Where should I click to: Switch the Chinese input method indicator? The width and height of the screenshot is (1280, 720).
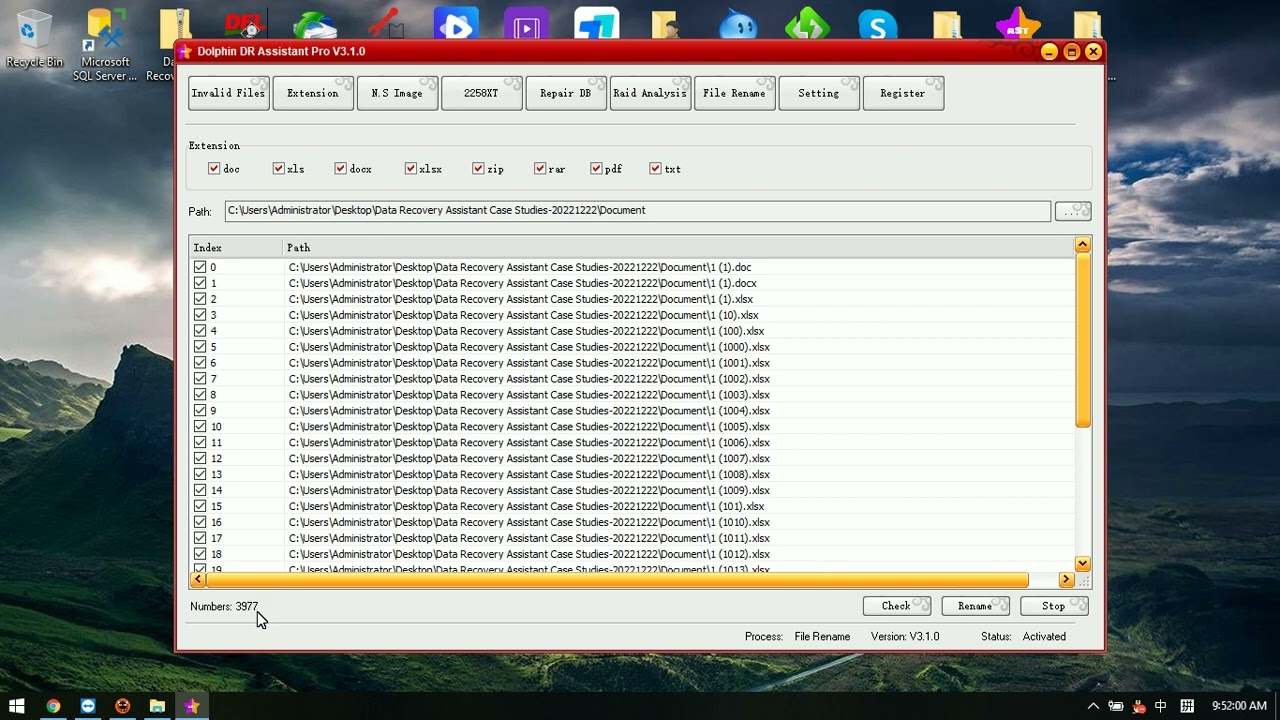coord(1160,706)
